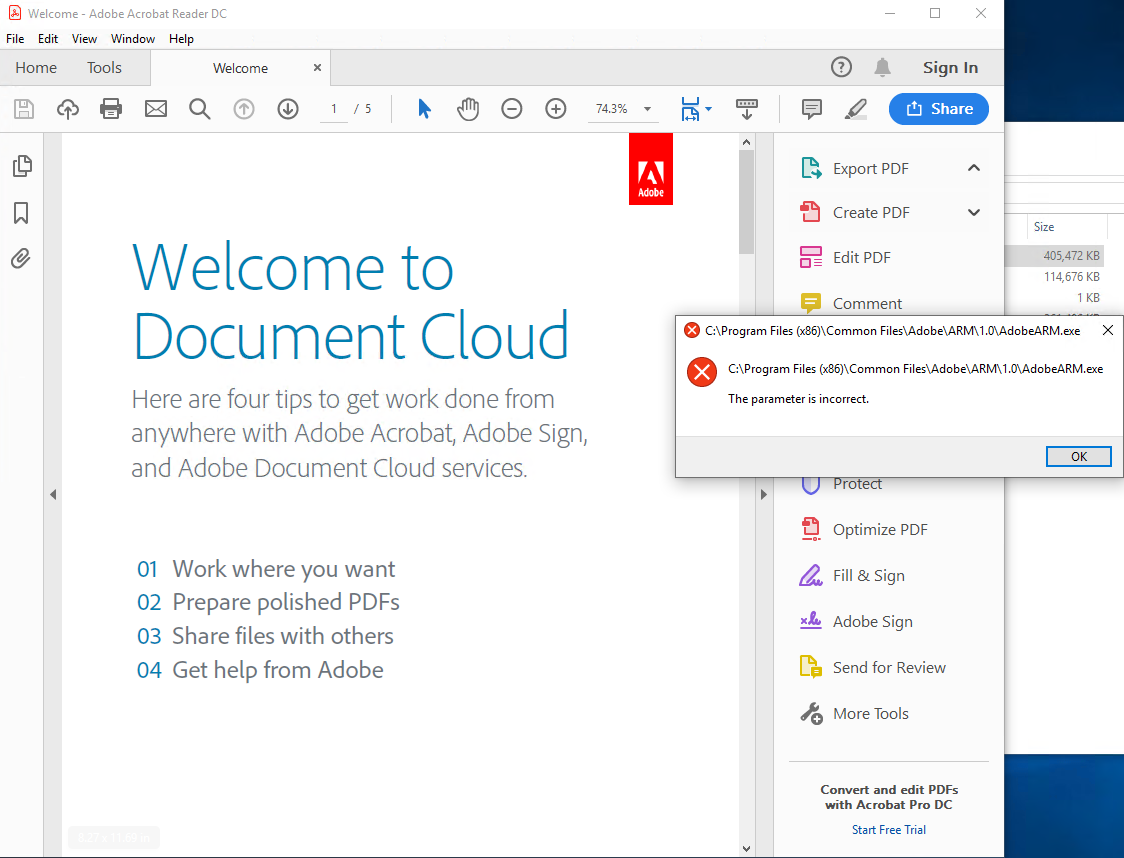Image resolution: width=1124 pixels, height=858 pixels.
Task: Close the Welcome document tab
Action: [318, 67]
